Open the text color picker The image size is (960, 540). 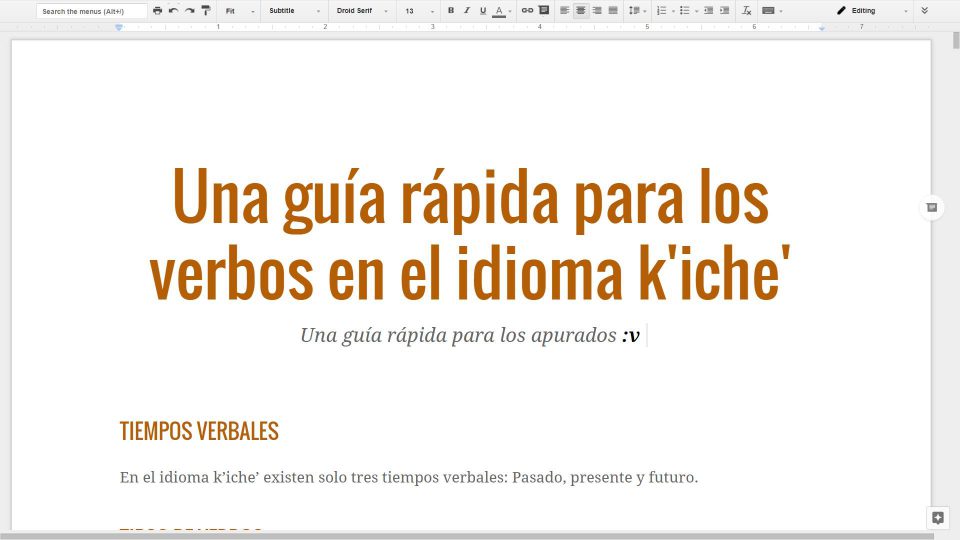tap(499, 11)
